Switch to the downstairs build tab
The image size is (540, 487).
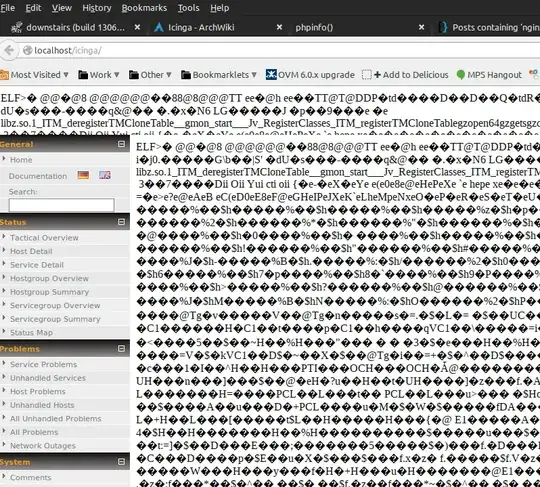75,27
